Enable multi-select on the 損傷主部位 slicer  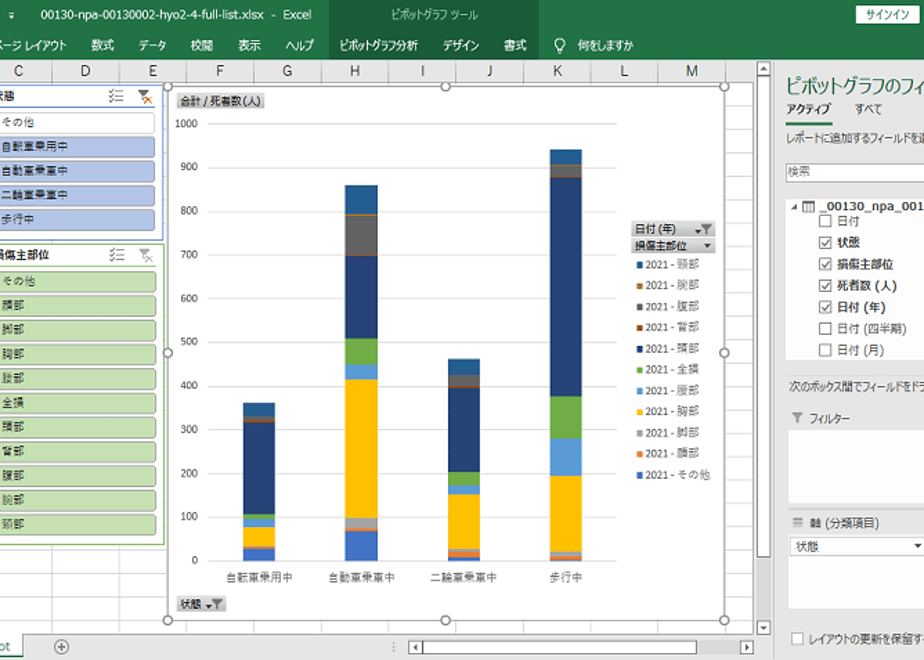pos(116,255)
